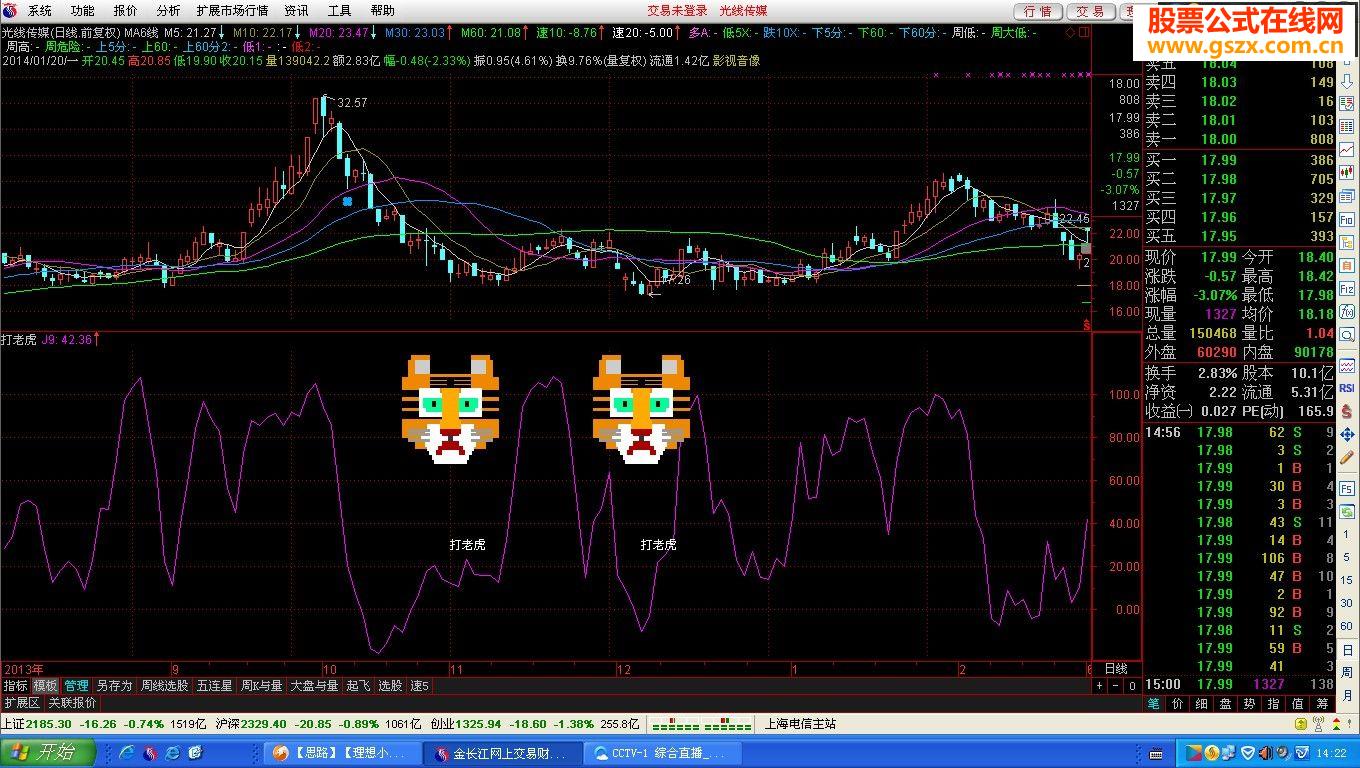Select the 大盘与量 template tab
This screenshot has height=768, width=1360.
(314, 686)
